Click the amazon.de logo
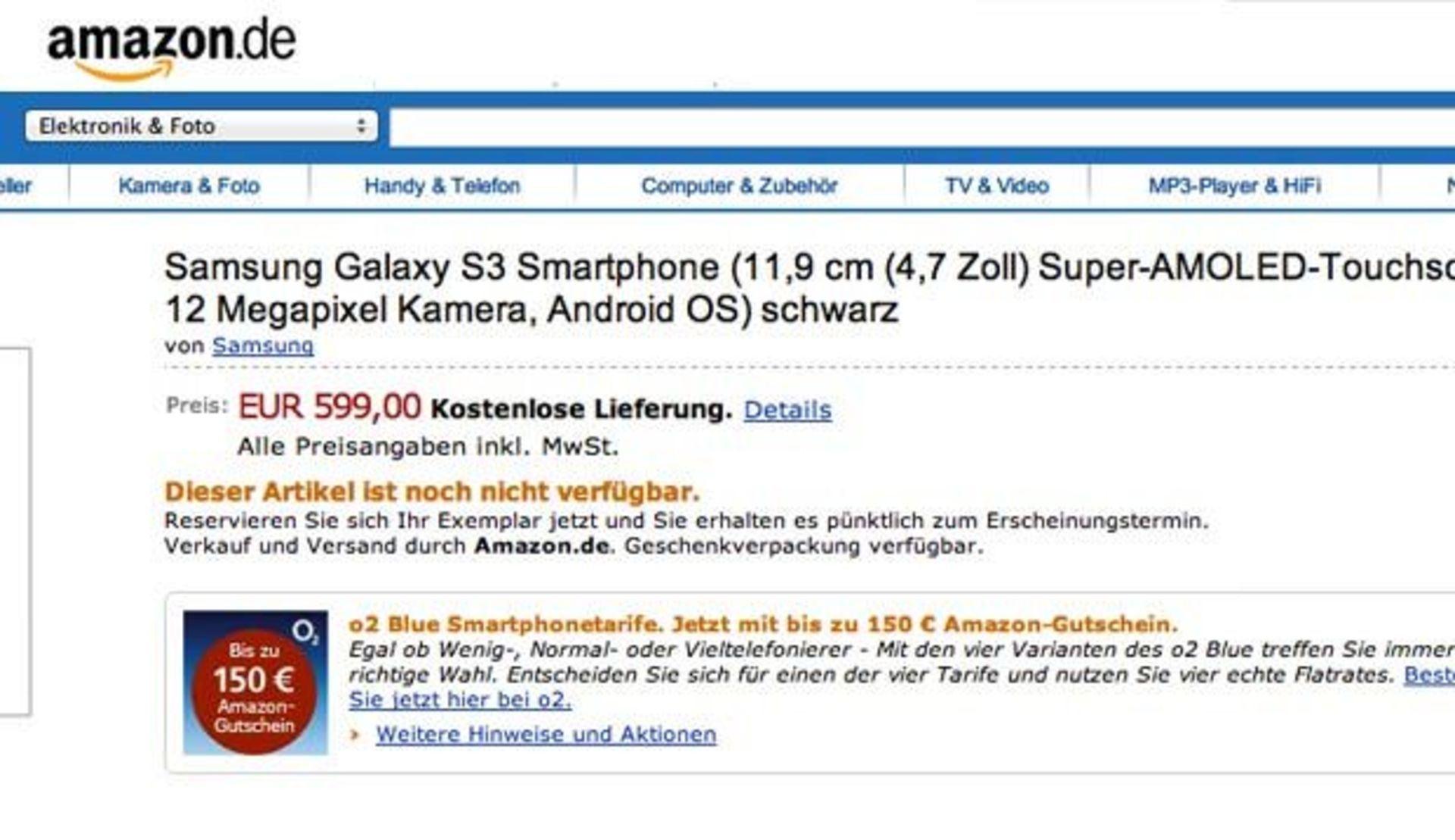 (171, 45)
